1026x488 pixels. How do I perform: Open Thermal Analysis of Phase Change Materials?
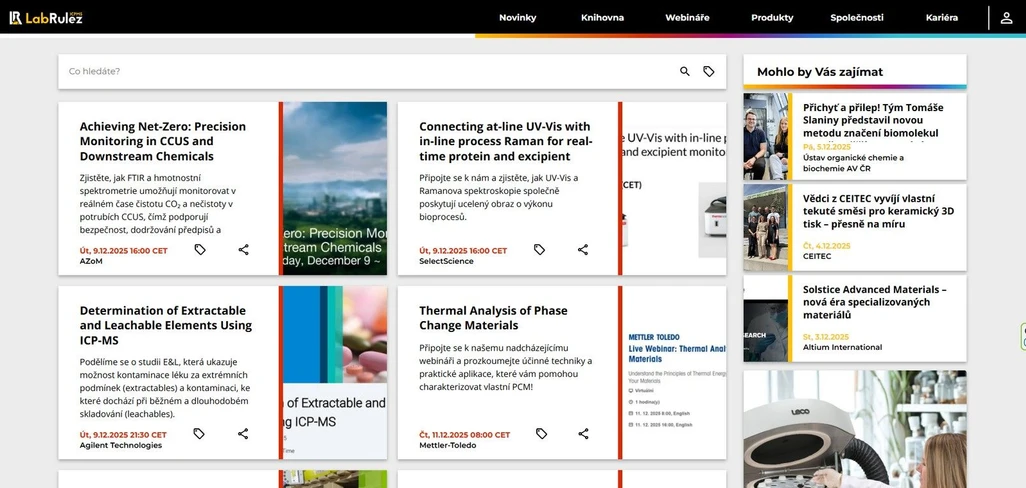pos(493,318)
